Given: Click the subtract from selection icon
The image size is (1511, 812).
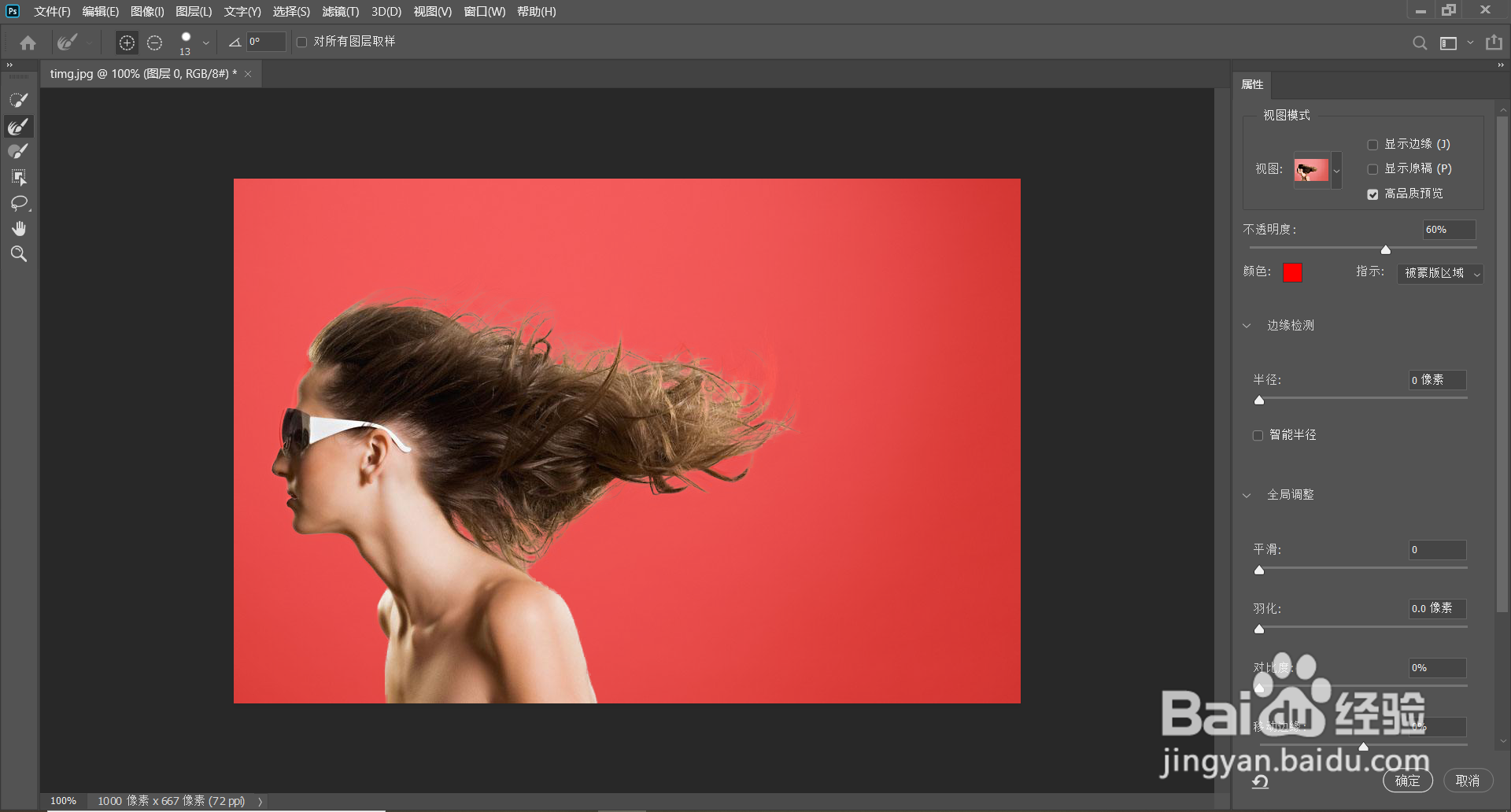Looking at the screenshot, I should pyautogui.click(x=155, y=42).
